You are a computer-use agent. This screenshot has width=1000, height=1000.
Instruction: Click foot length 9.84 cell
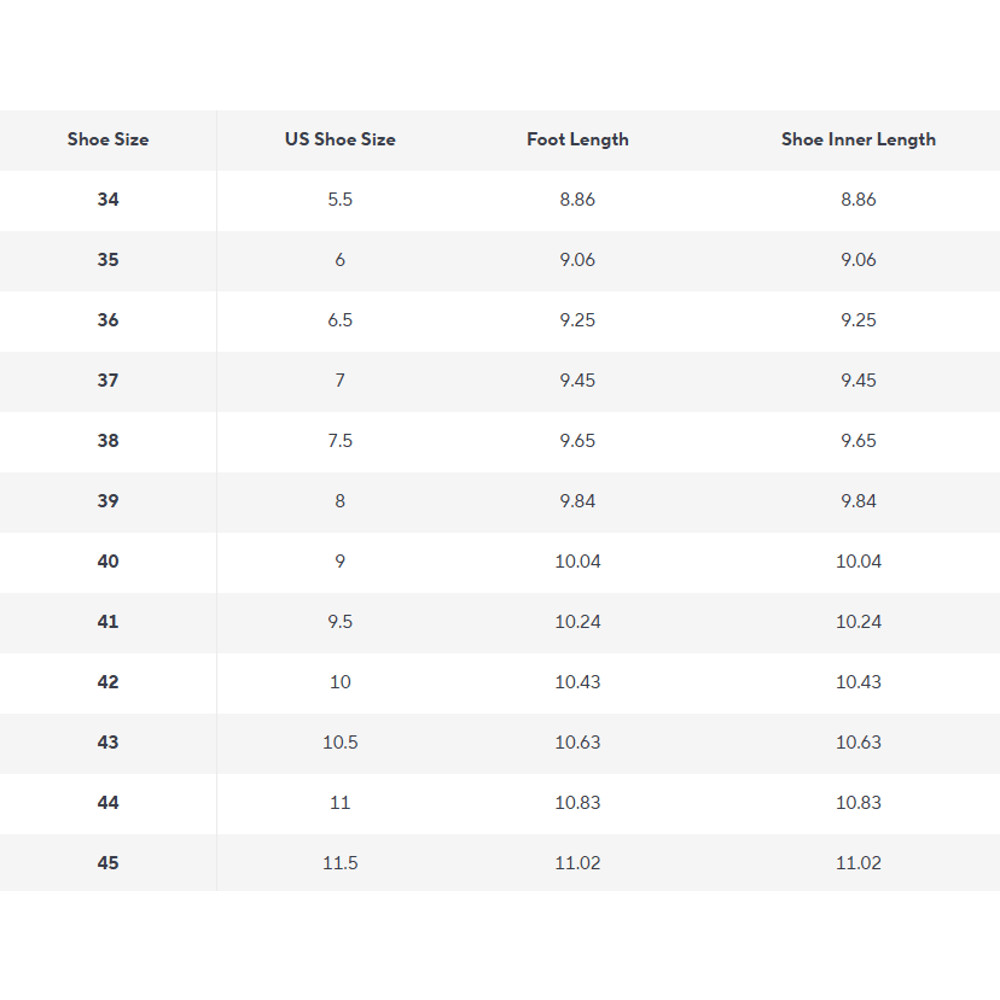578,501
